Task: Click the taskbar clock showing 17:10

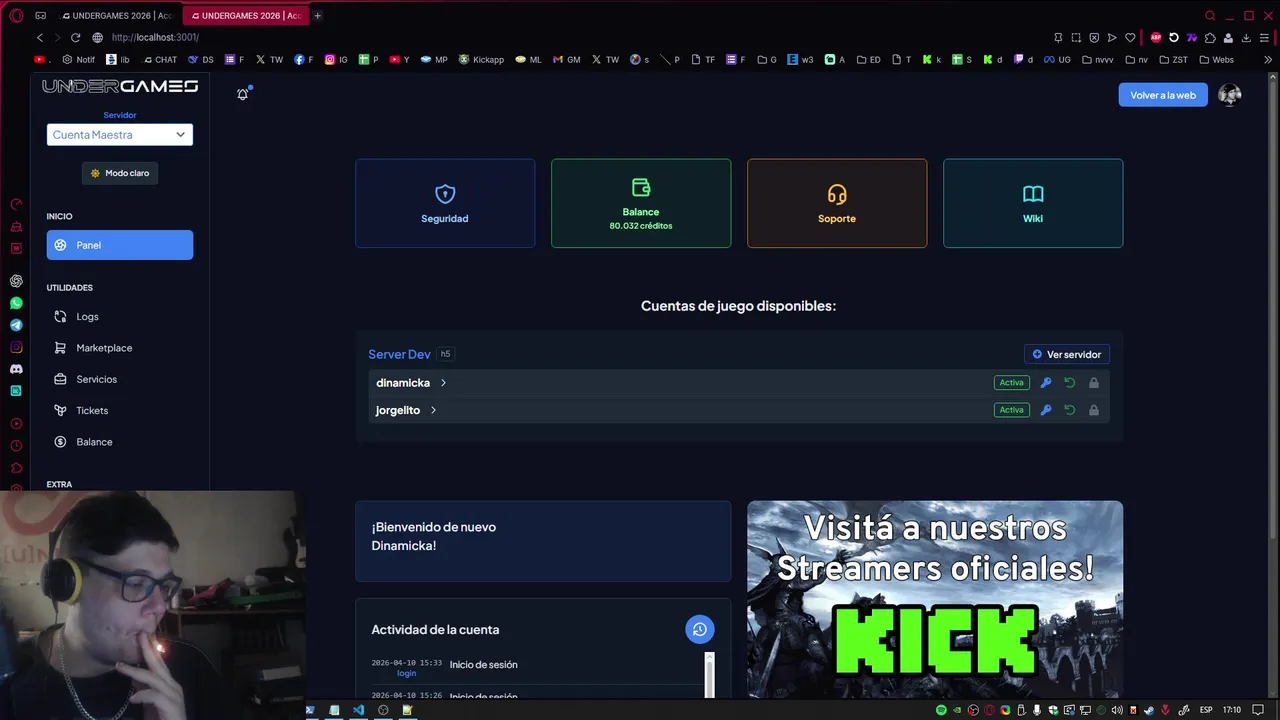Action: coord(1232,710)
